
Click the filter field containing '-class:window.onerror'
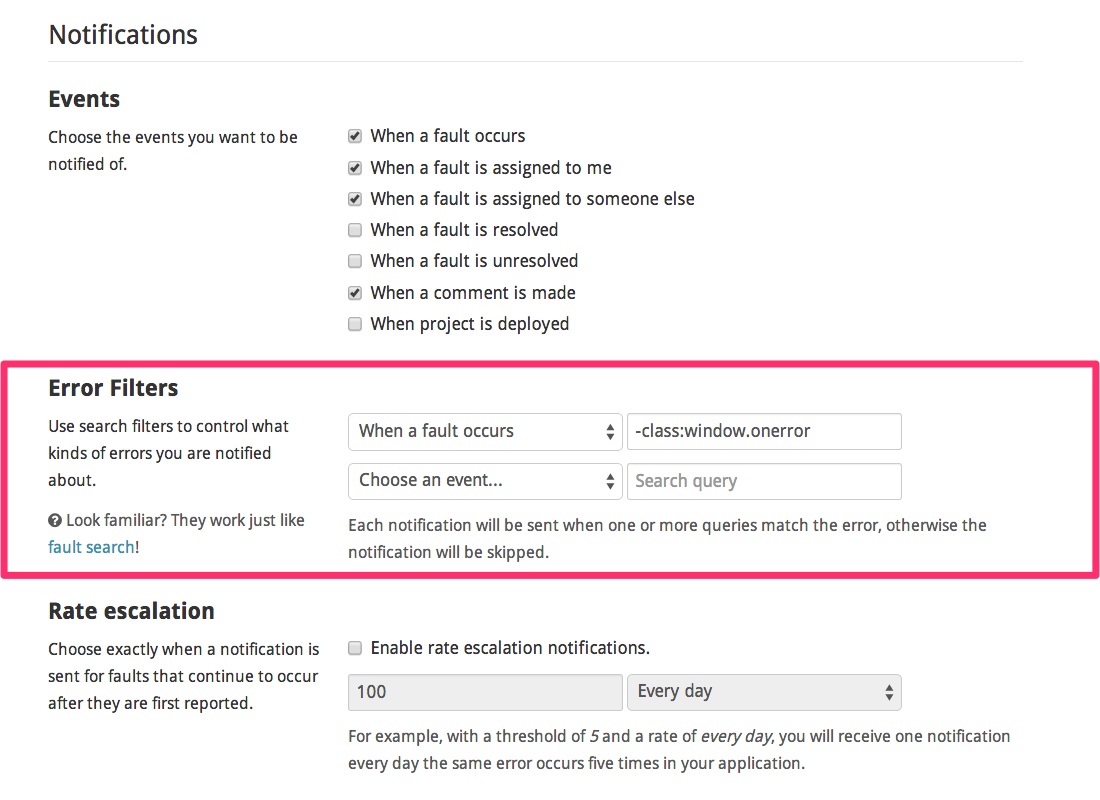coord(764,431)
